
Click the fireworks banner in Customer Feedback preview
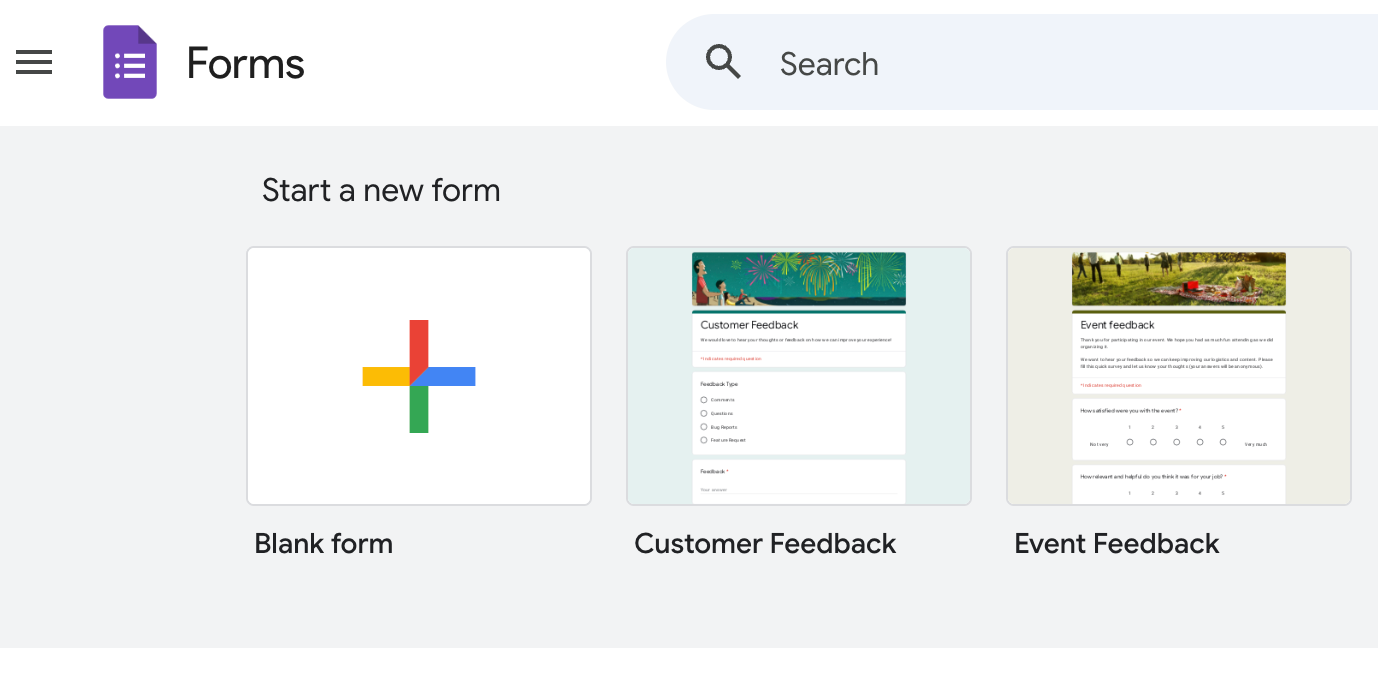pyautogui.click(x=798, y=278)
